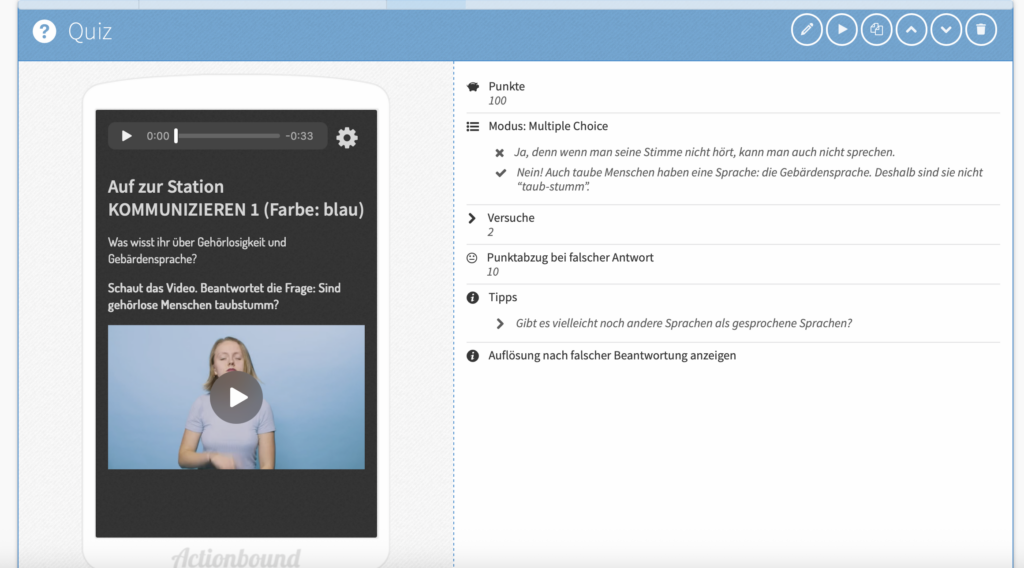Image resolution: width=1024 pixels, height=568 pixels.
Task: Delete the Quiz element with trash icon
Action: pos(981,30)
